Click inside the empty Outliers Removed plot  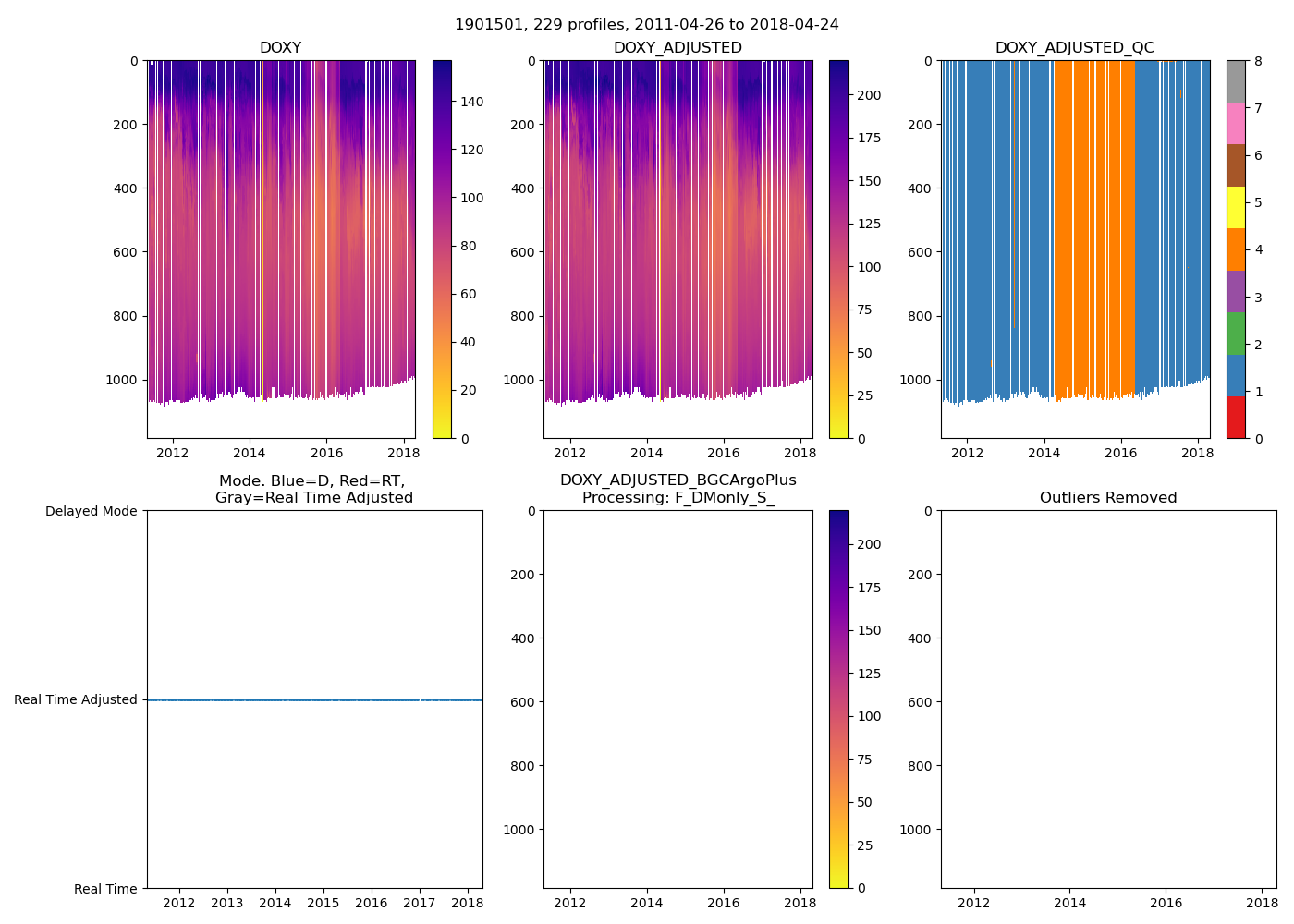point(1108,699)
